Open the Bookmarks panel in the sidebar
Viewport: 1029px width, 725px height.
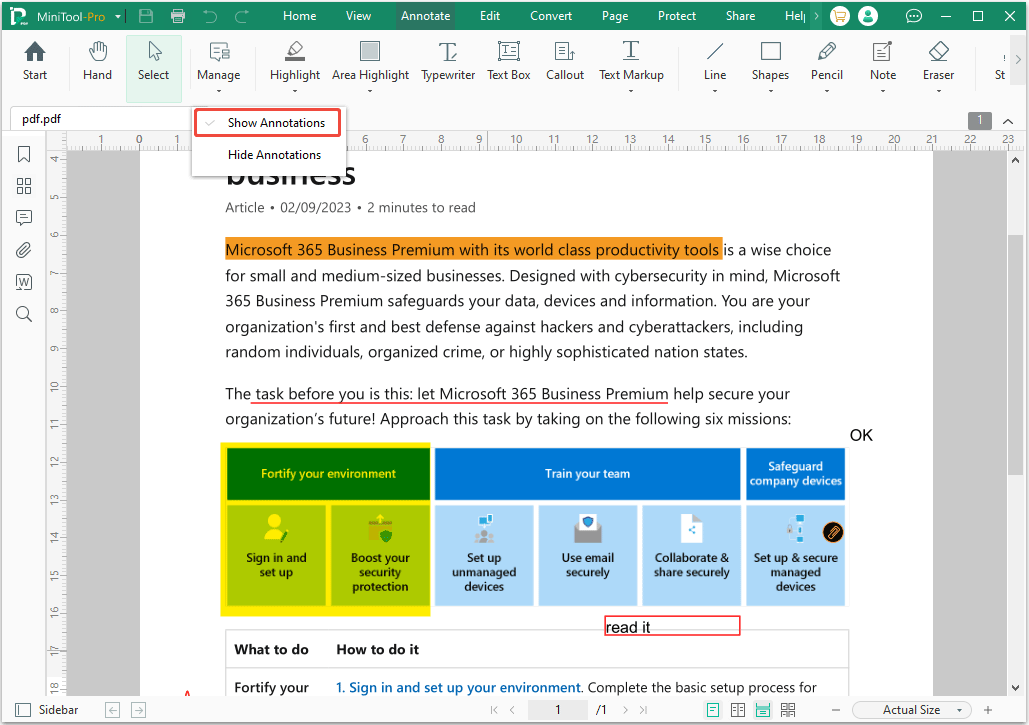[x=23, y=154]
